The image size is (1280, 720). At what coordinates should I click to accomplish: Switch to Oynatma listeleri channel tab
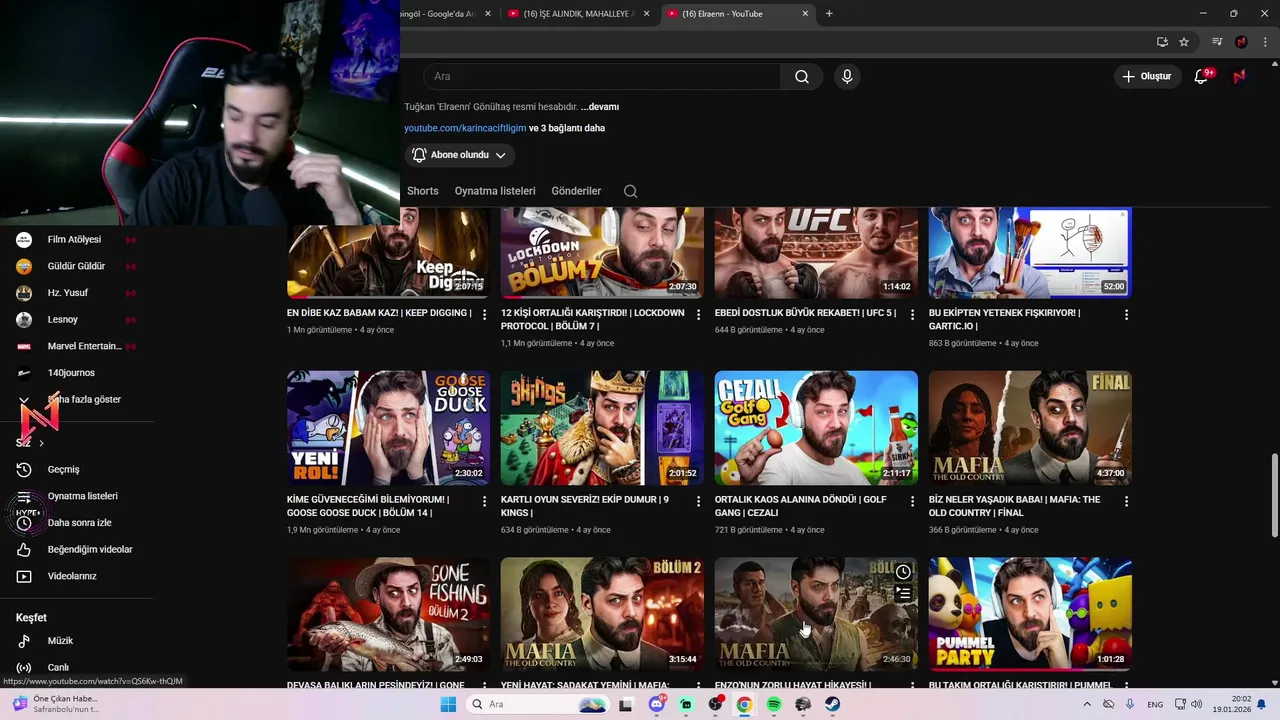[x=495, y=191]
